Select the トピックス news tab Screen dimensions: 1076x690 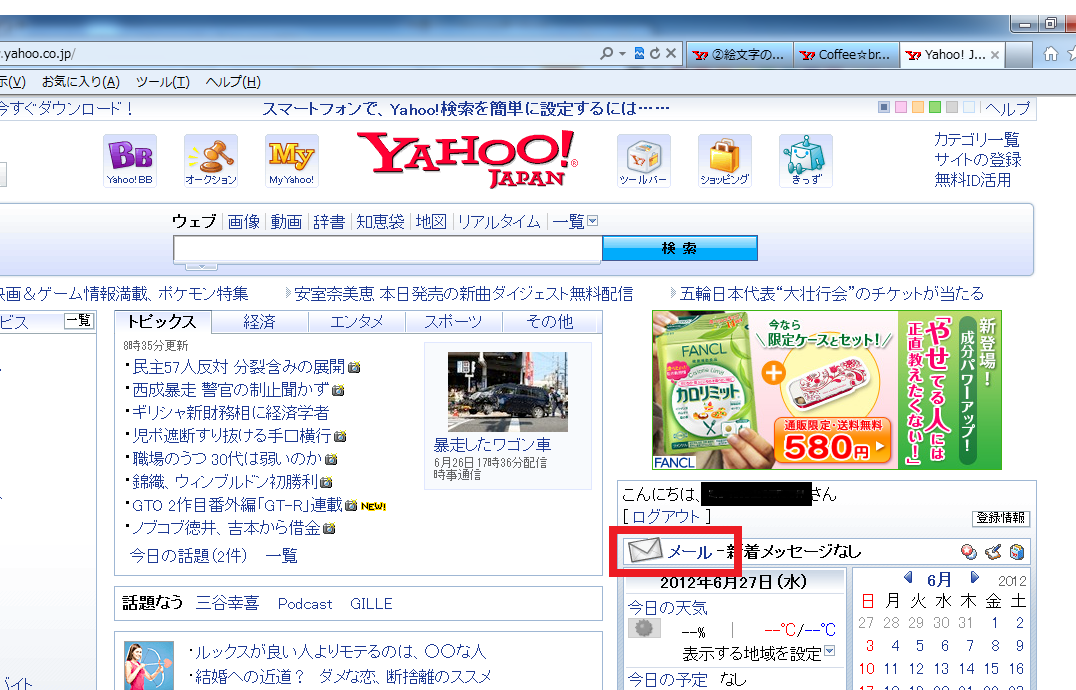coord(162,322)
